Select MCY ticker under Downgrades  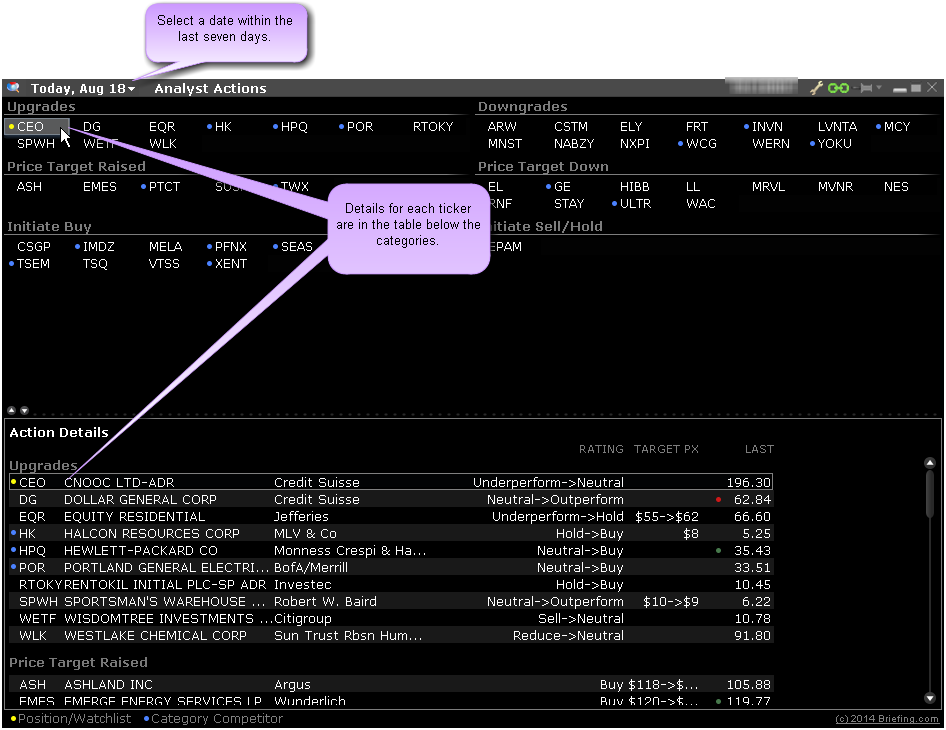pyautogui.click(x=897, y=127)
